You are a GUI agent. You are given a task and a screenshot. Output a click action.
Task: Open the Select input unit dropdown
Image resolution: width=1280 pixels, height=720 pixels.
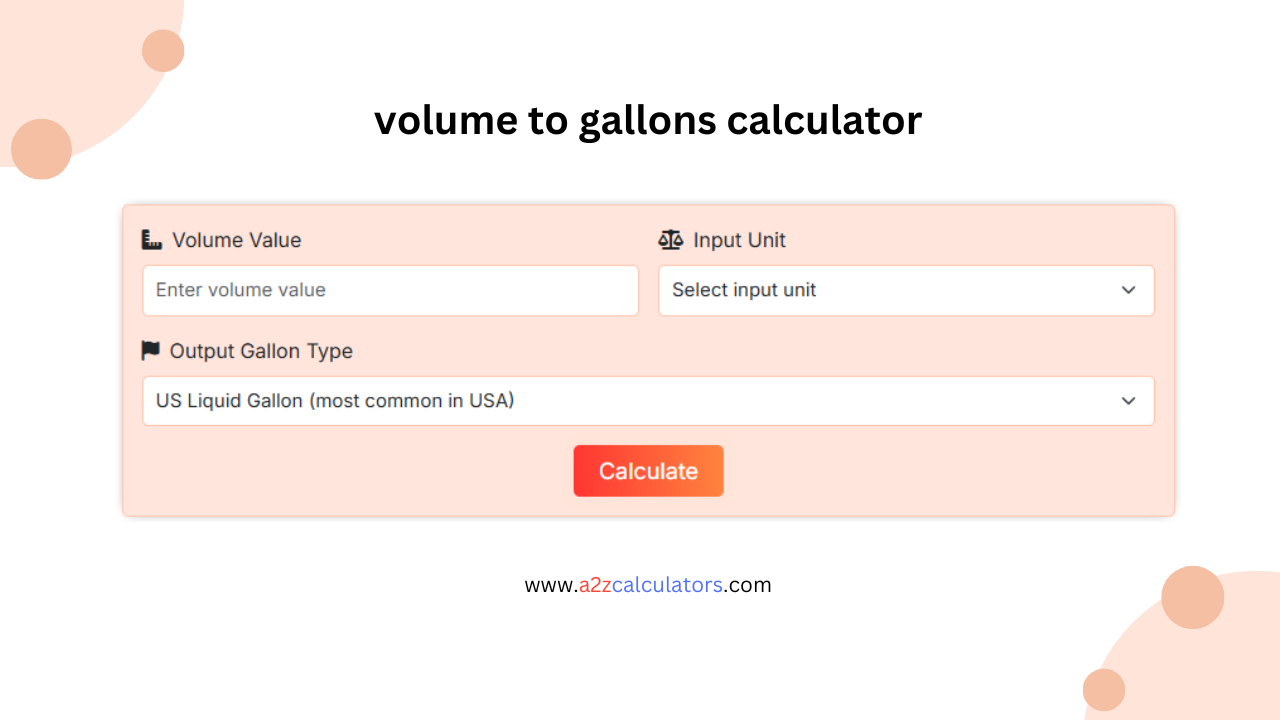[905, 290]
